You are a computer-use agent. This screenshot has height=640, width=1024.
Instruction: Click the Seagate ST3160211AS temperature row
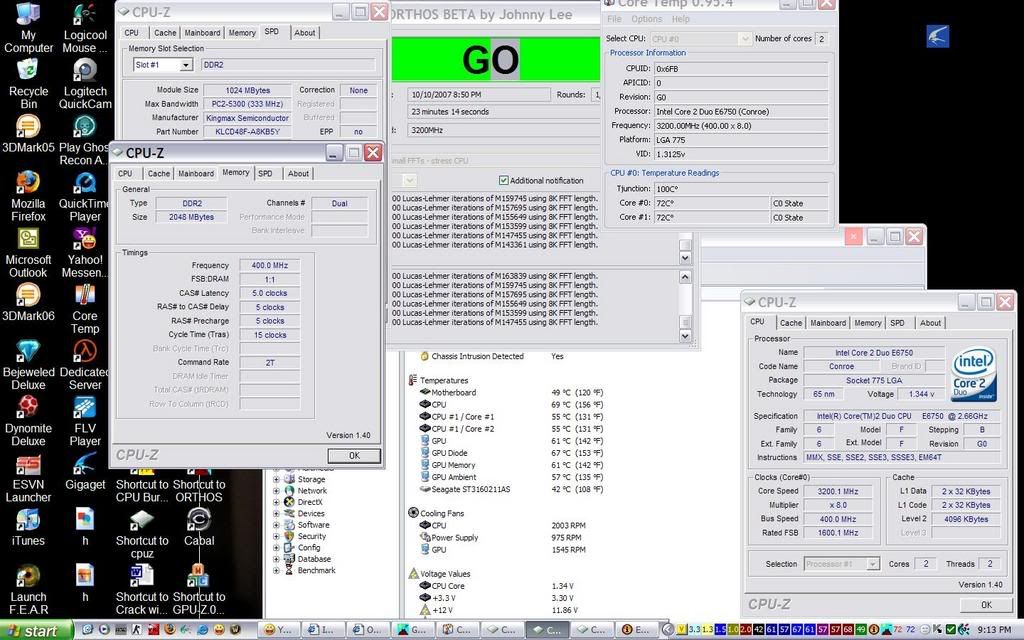point(513,489)
